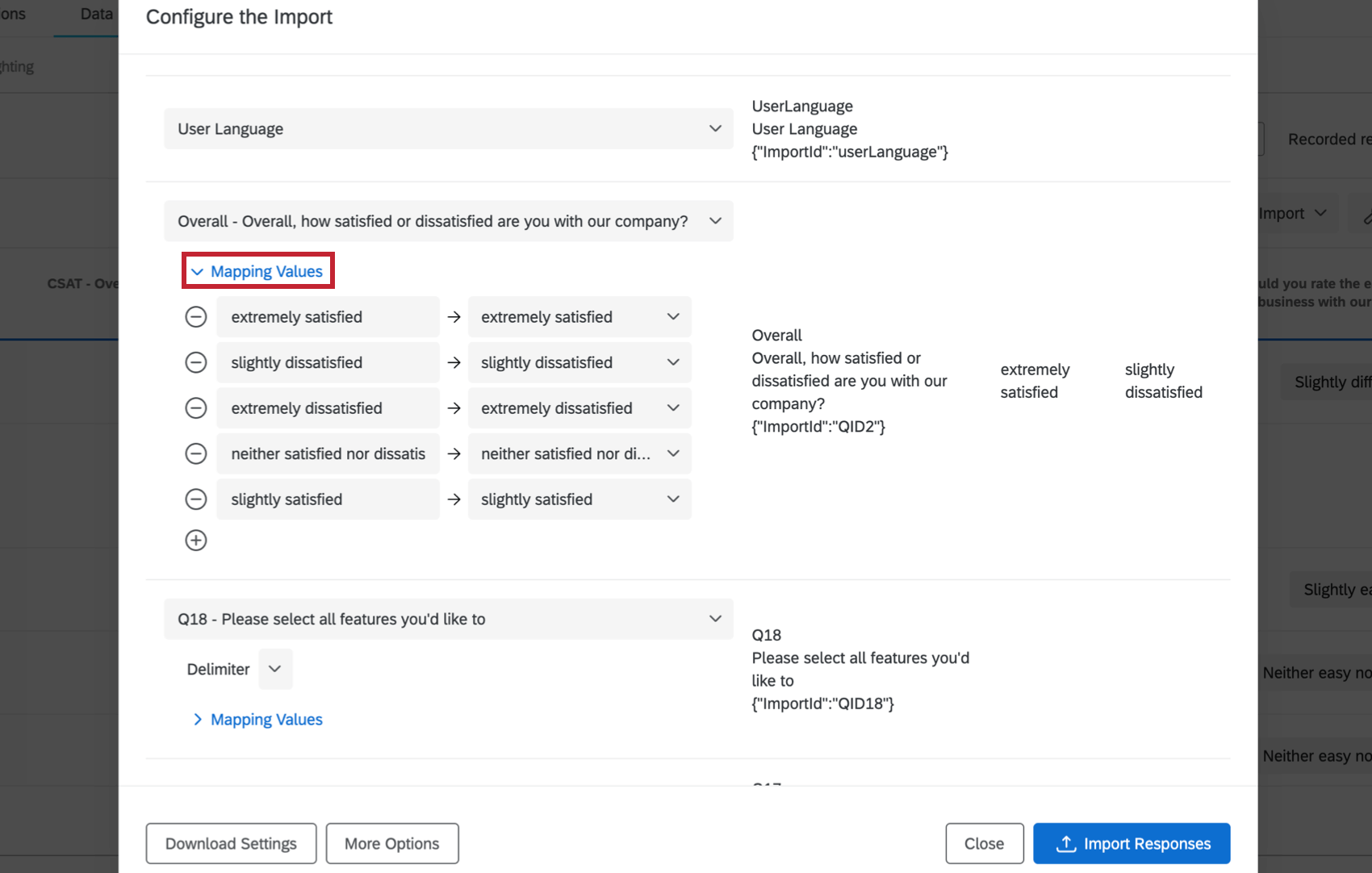Add a new mapping value with plus icon
The image size is (1372, 873).
[x=196, y=540]
